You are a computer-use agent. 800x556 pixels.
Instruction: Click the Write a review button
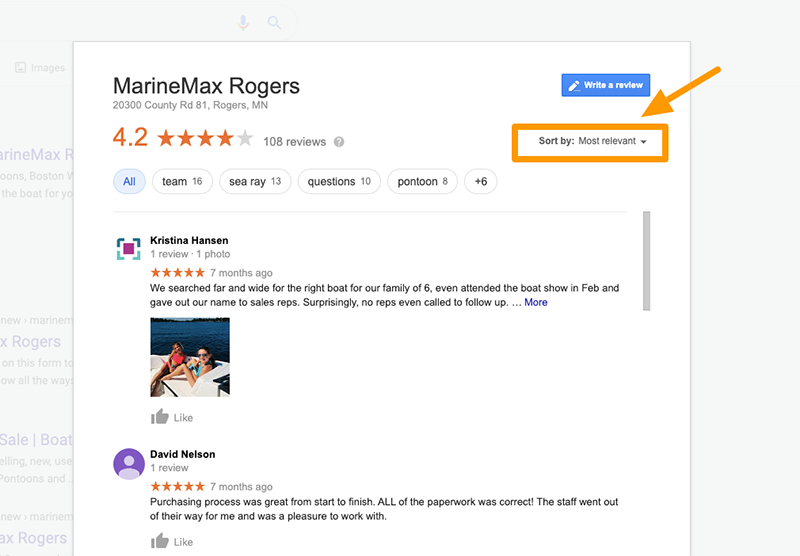point(606,85)
